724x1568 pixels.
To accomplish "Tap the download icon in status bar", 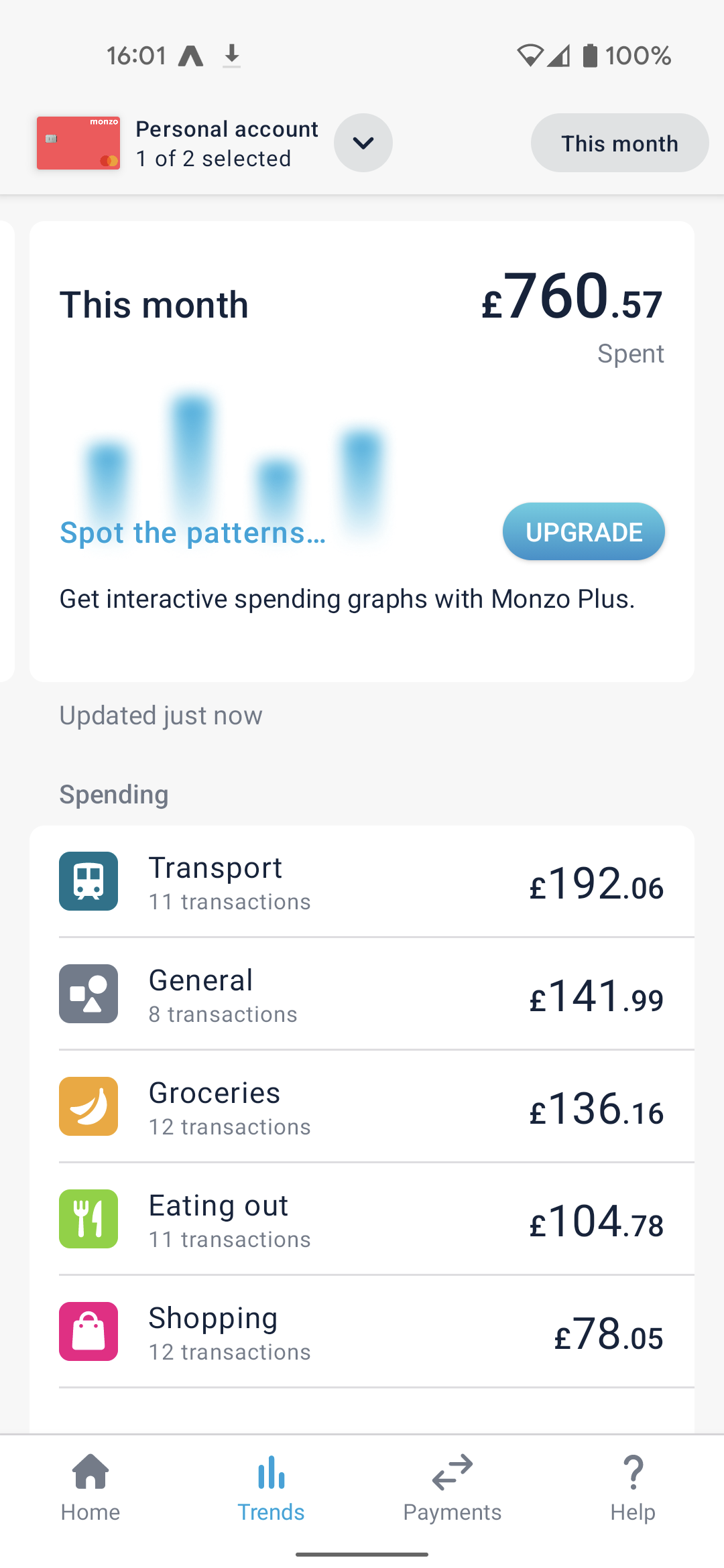I will 232,56.
